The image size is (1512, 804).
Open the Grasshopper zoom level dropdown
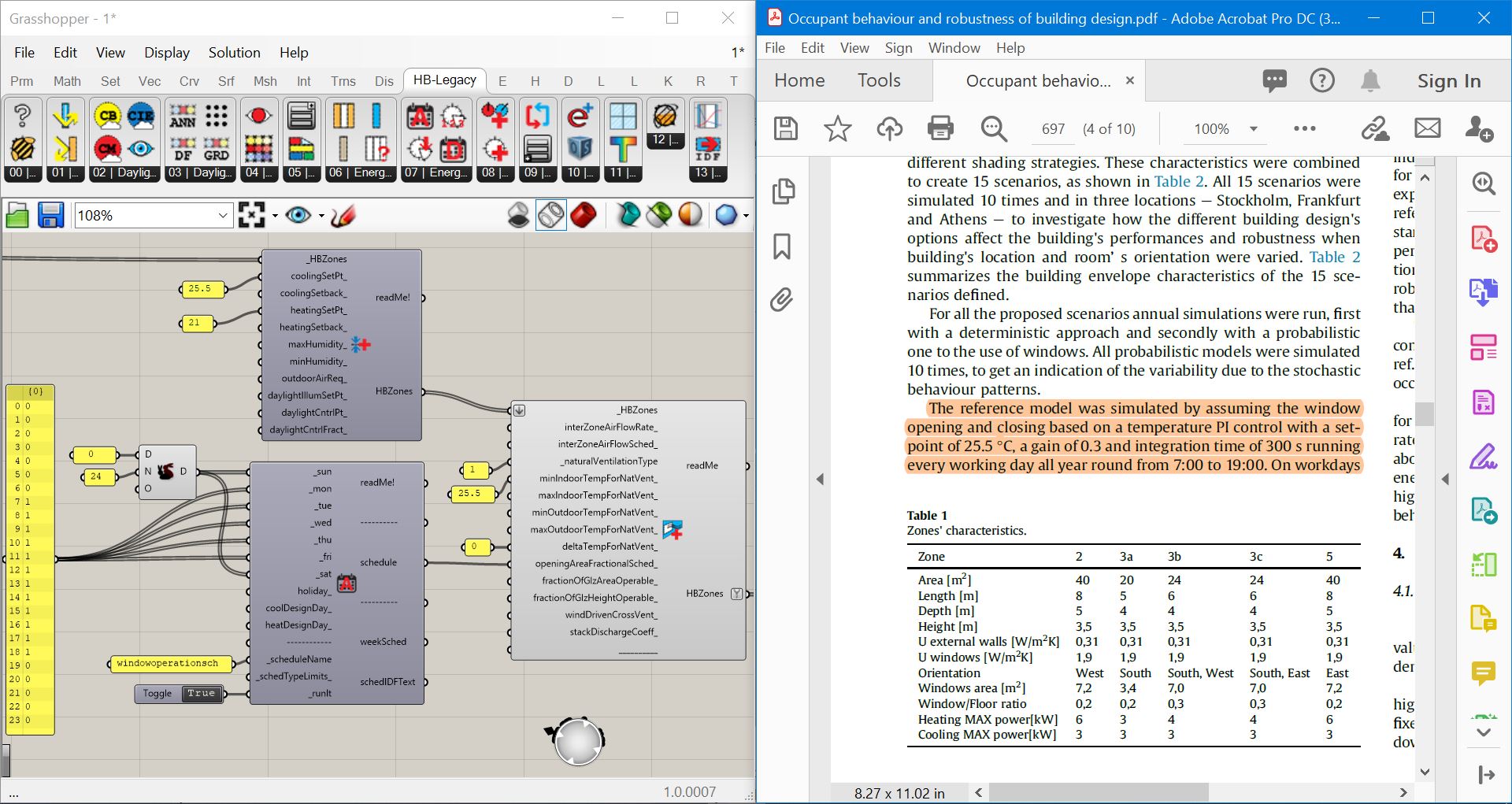click(x=223, y=216)
